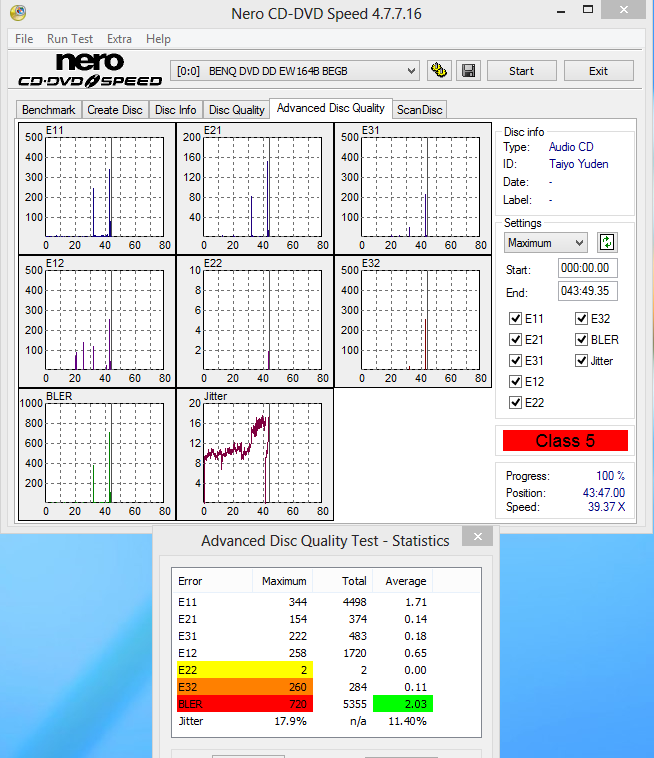
Task: Open the File menu
Action: coord(24,39)
